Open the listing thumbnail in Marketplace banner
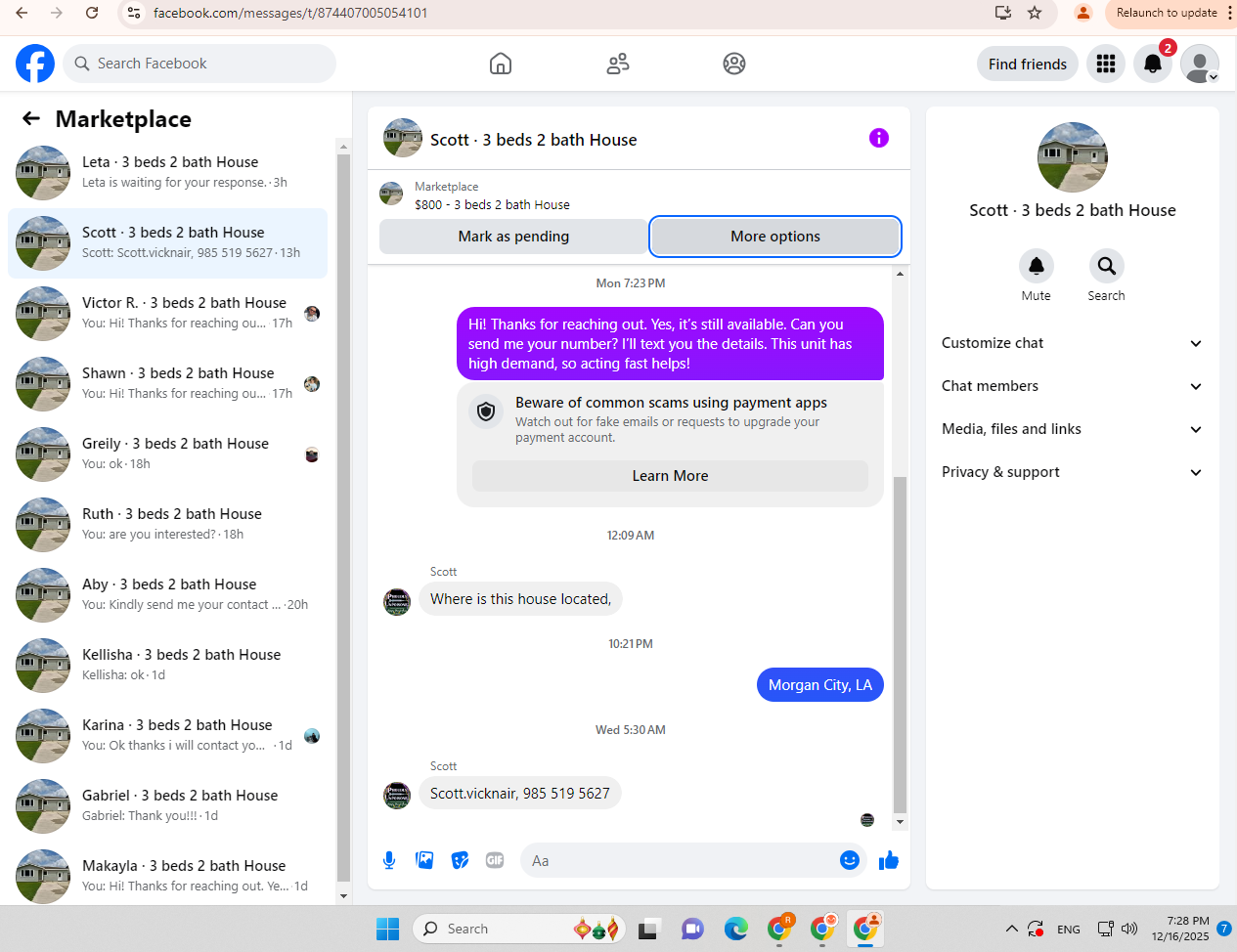Image resolution: width=1237 pixels, height=952 pixels. pos(391,194)
